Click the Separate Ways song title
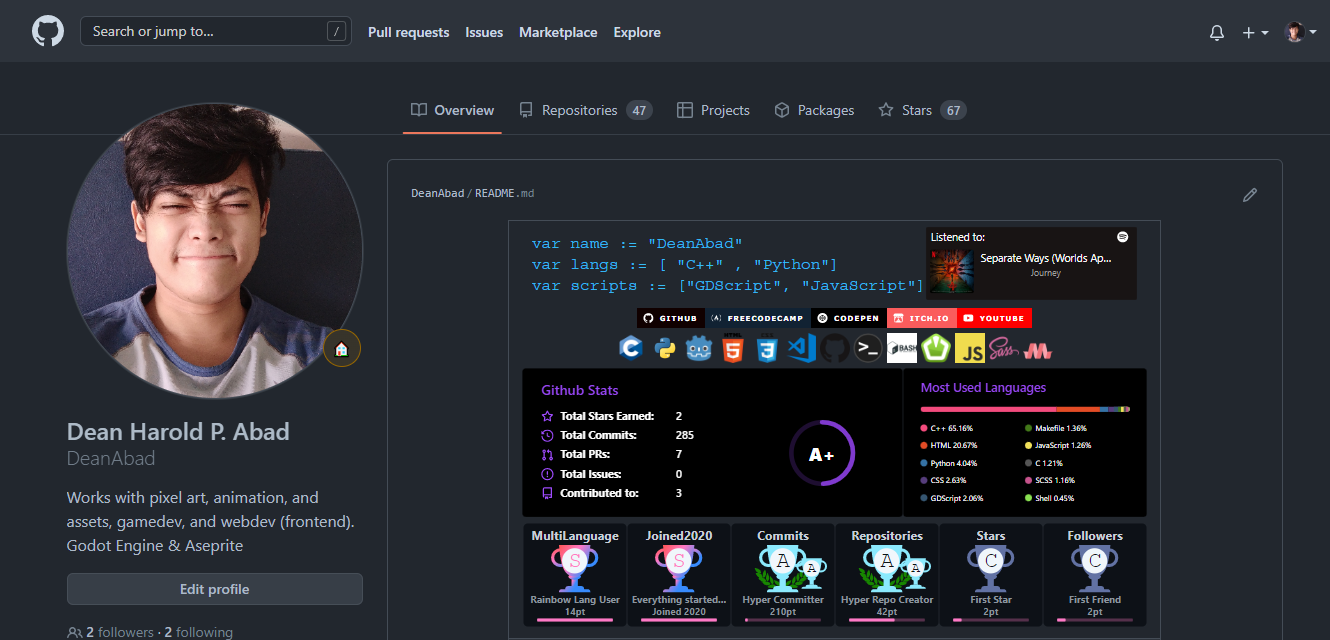The height and width of the screenshot is (640, 1330). [1046, 258]
